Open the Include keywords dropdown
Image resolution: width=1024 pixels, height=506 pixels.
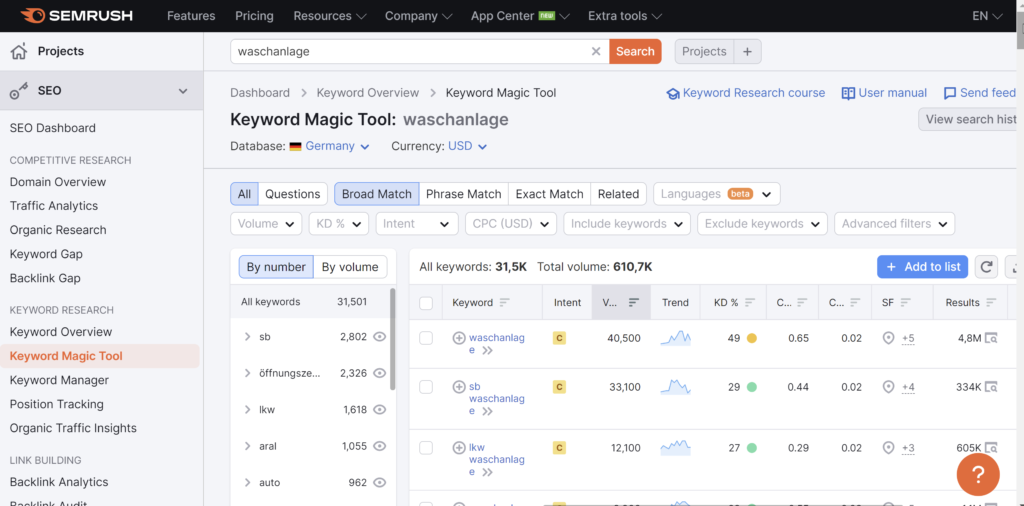[x=627, y=223]
